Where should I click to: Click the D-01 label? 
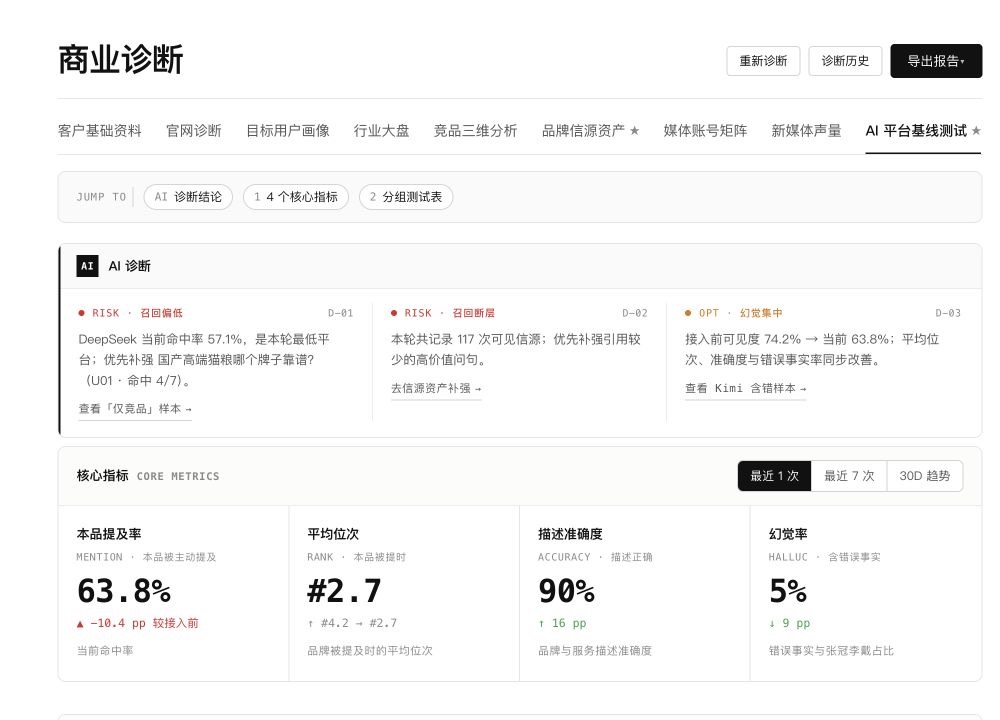341,313
